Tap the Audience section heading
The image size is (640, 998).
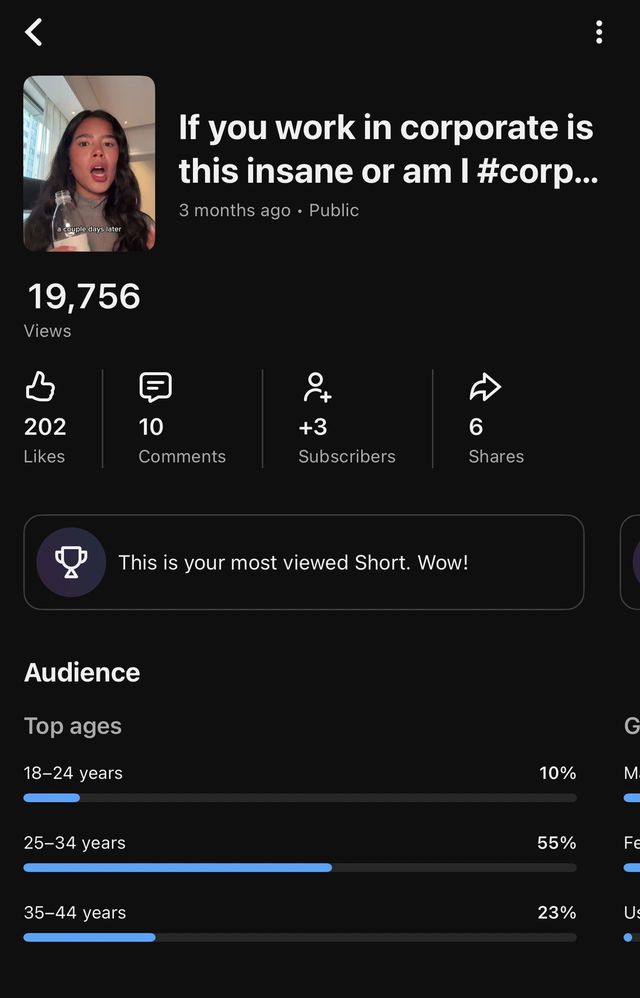[82, 672]
